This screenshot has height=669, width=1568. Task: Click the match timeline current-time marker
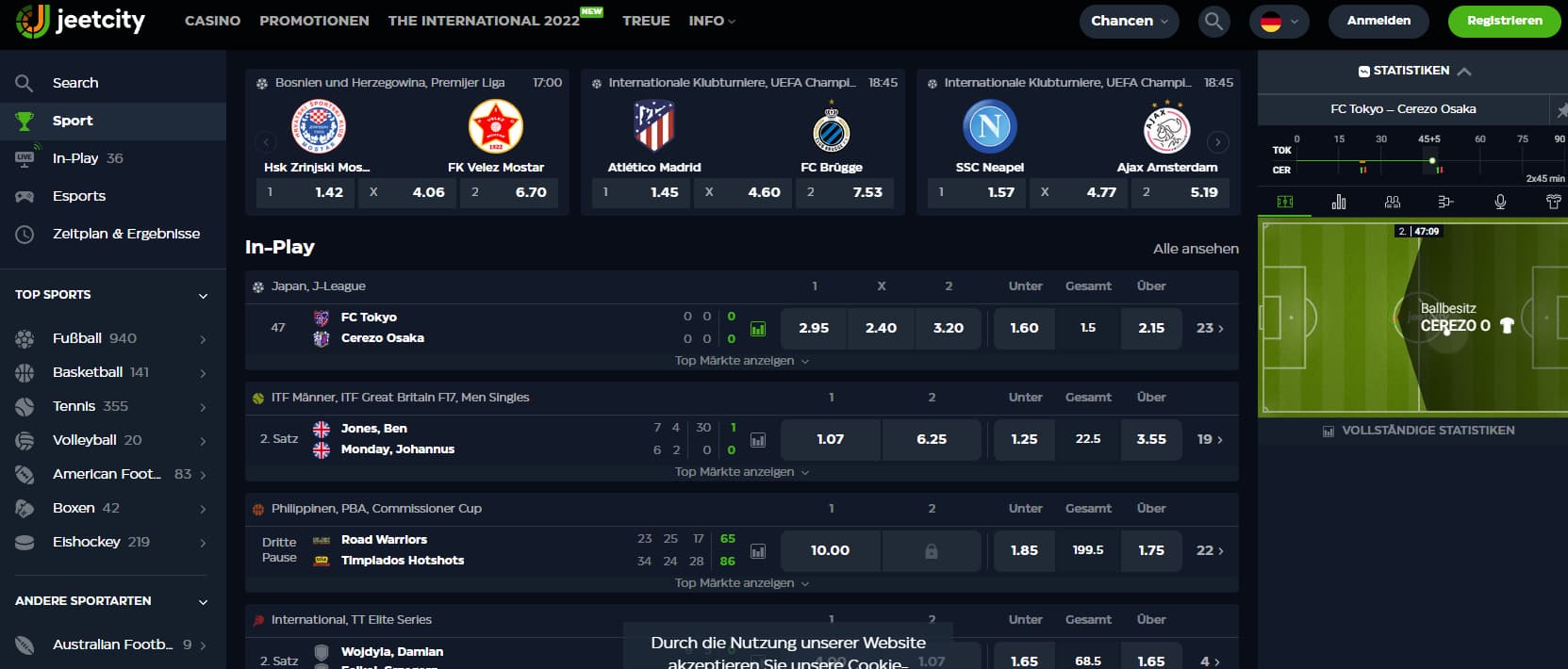point(1432,160)
